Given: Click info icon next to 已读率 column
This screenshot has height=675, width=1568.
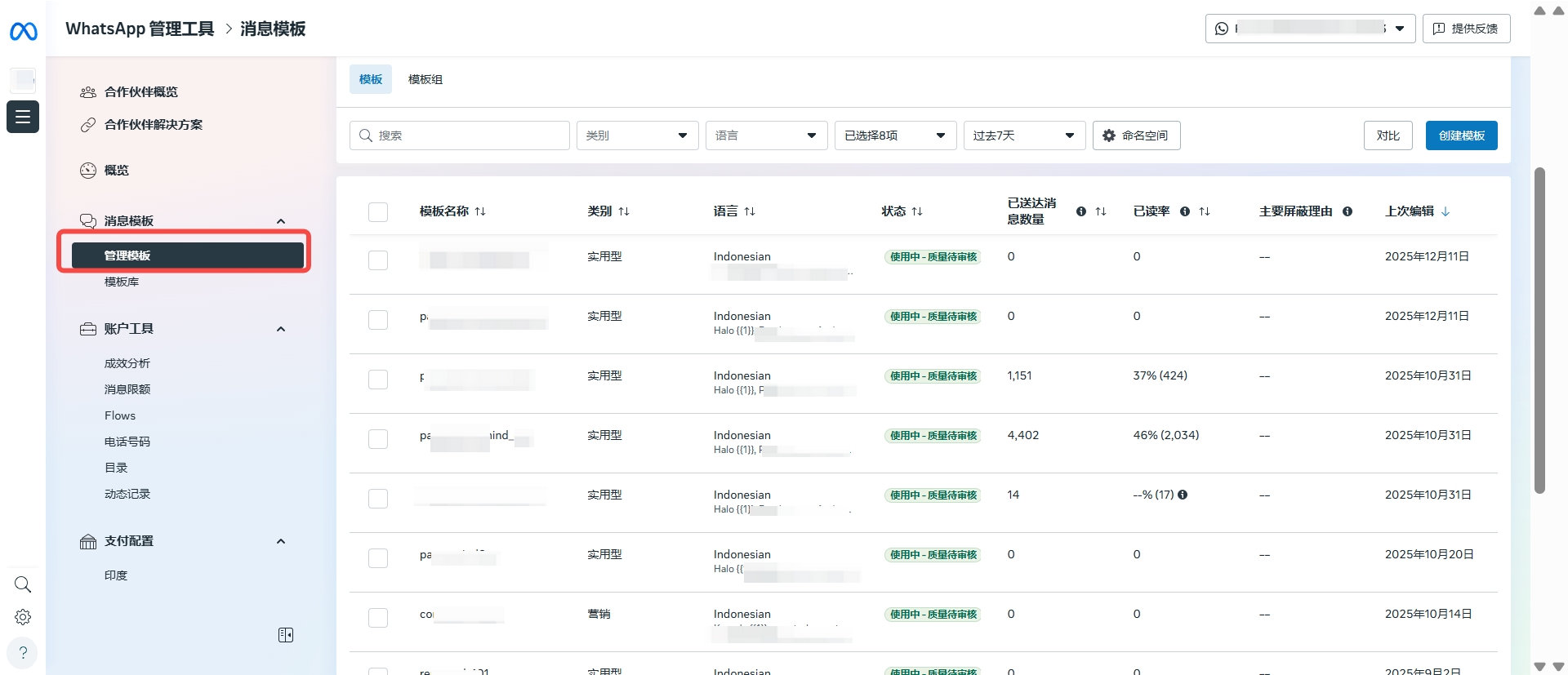Looking at the screenshot, I should pos(1184,211).
